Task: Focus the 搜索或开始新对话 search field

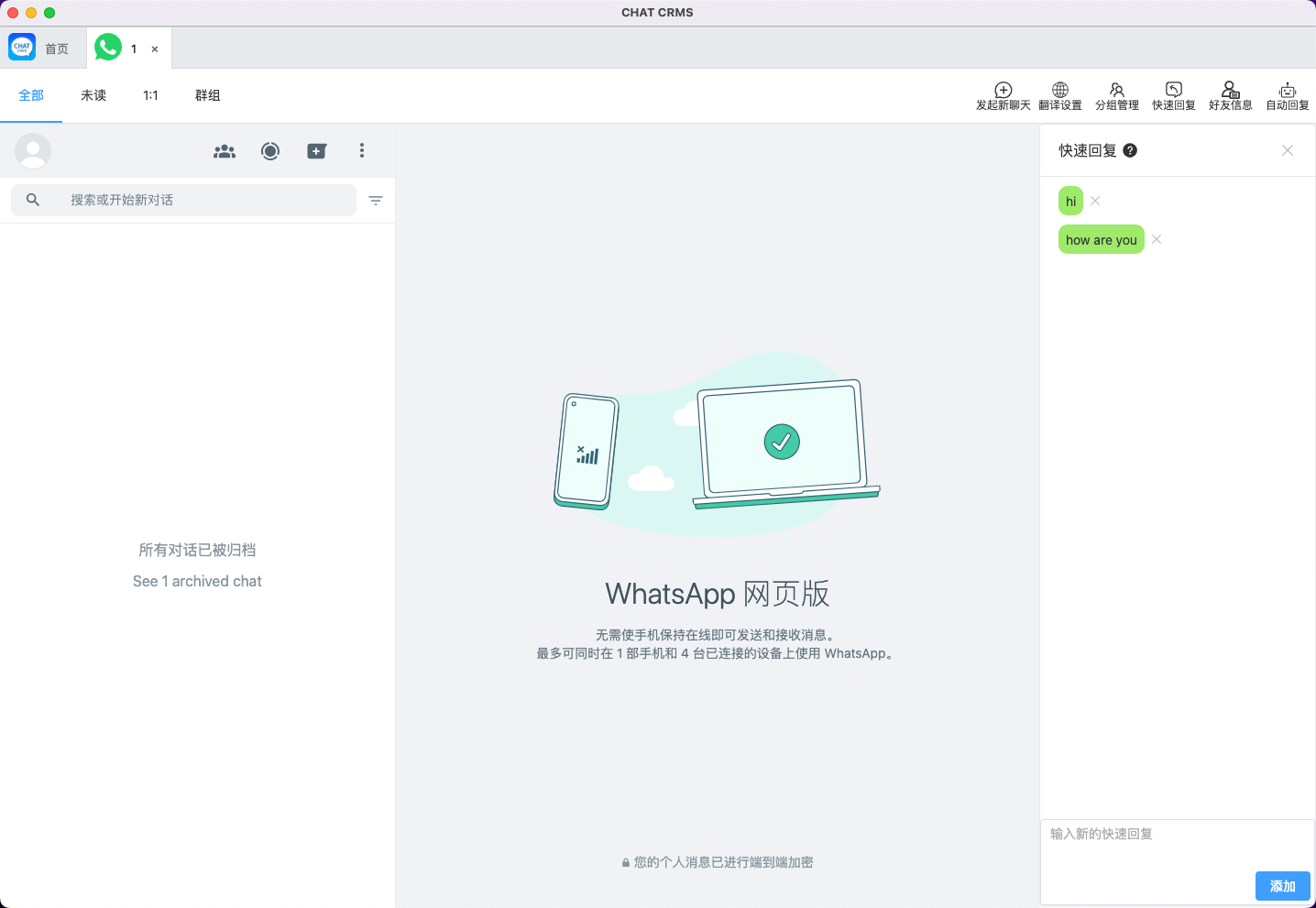Action: pyautogui.click(x=183, y=200)
